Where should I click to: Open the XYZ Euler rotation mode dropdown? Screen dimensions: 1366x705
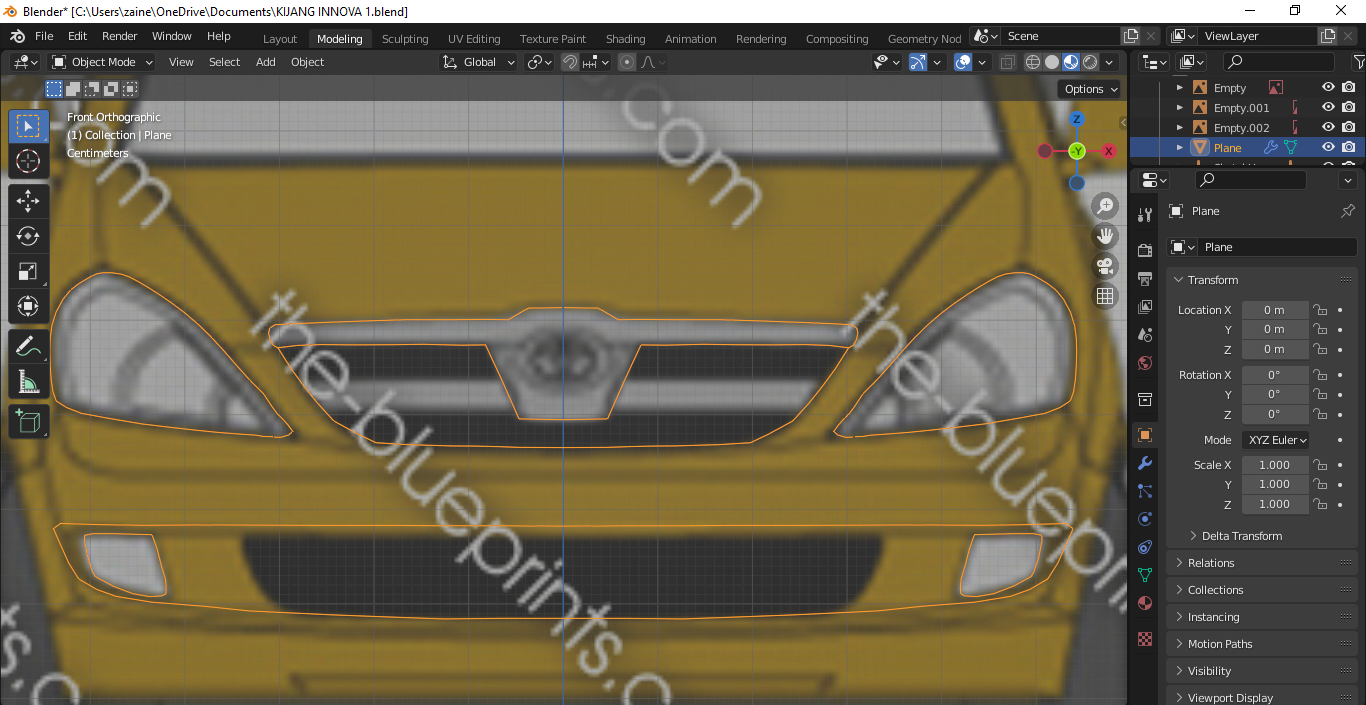click(1276, 440)
